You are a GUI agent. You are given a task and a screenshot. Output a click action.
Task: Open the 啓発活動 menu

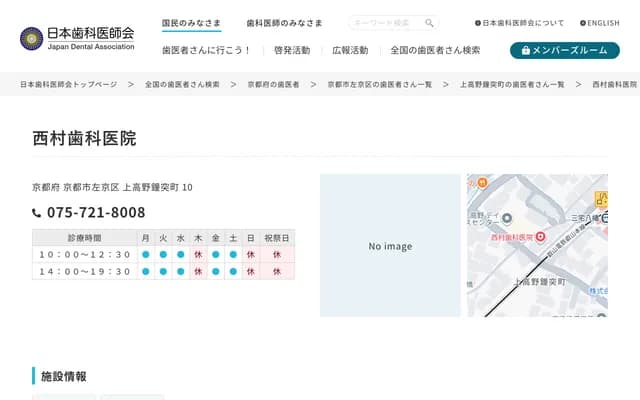(x=291, y=50)
